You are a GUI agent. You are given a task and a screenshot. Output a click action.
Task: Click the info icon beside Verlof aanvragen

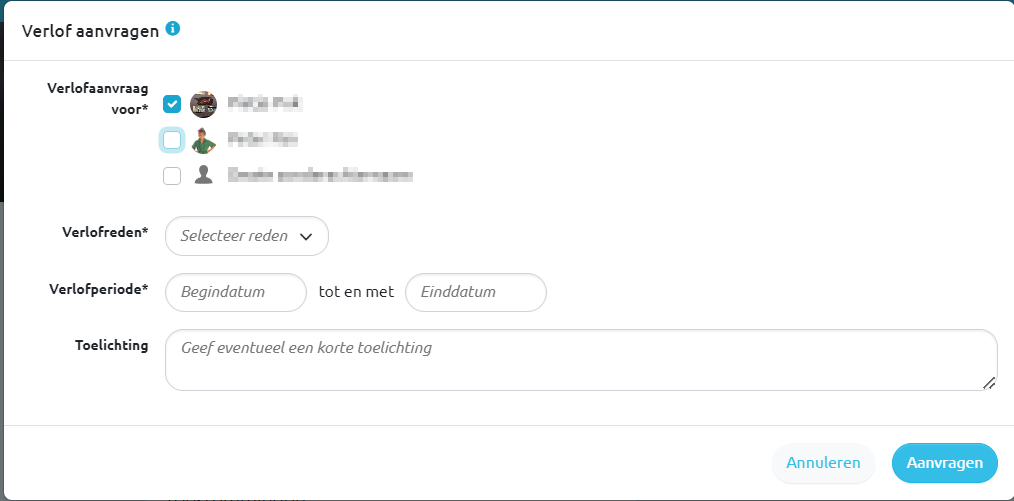[x=173, y=30]
